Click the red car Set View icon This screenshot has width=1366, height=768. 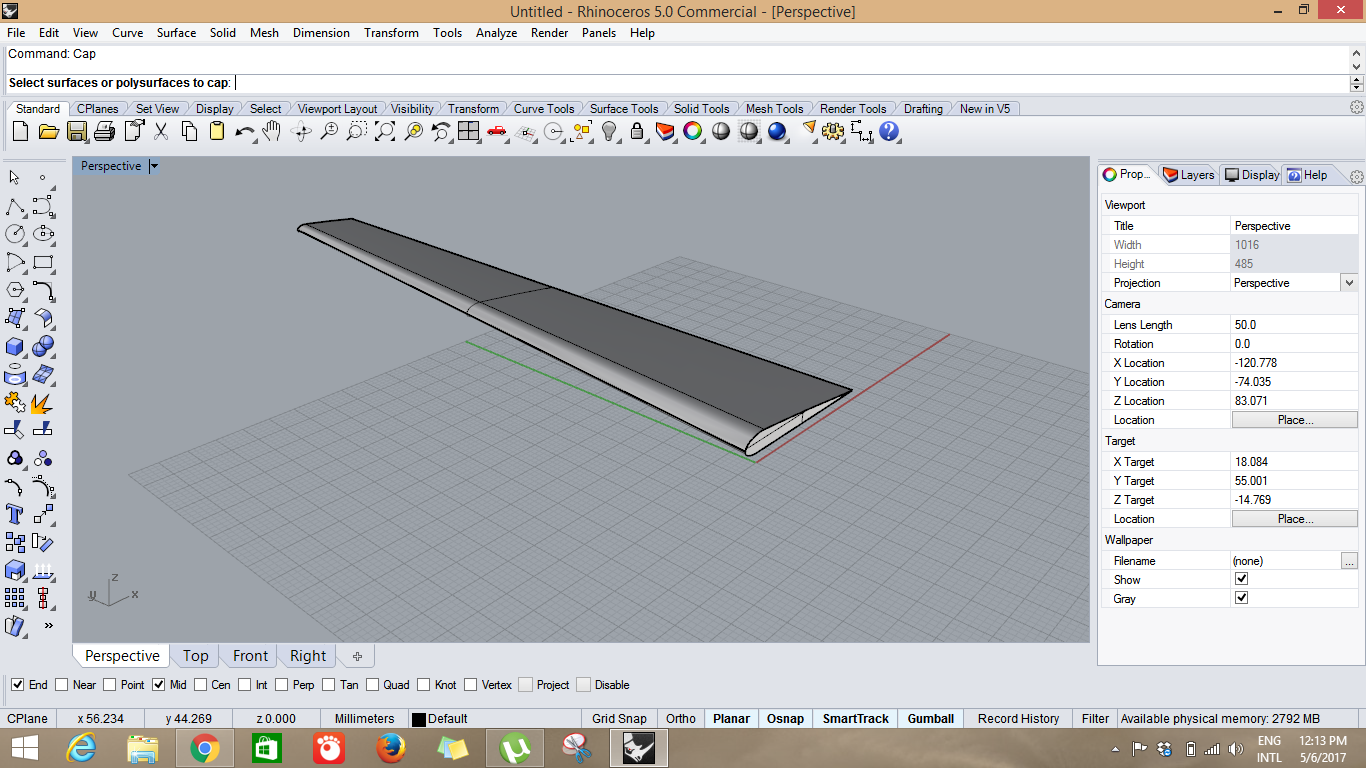click(x=496, y=131)
